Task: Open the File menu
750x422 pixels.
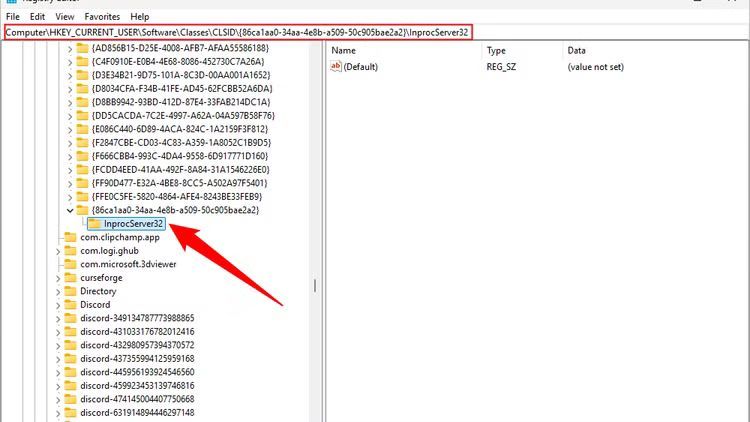Action: tap(13, 17)
